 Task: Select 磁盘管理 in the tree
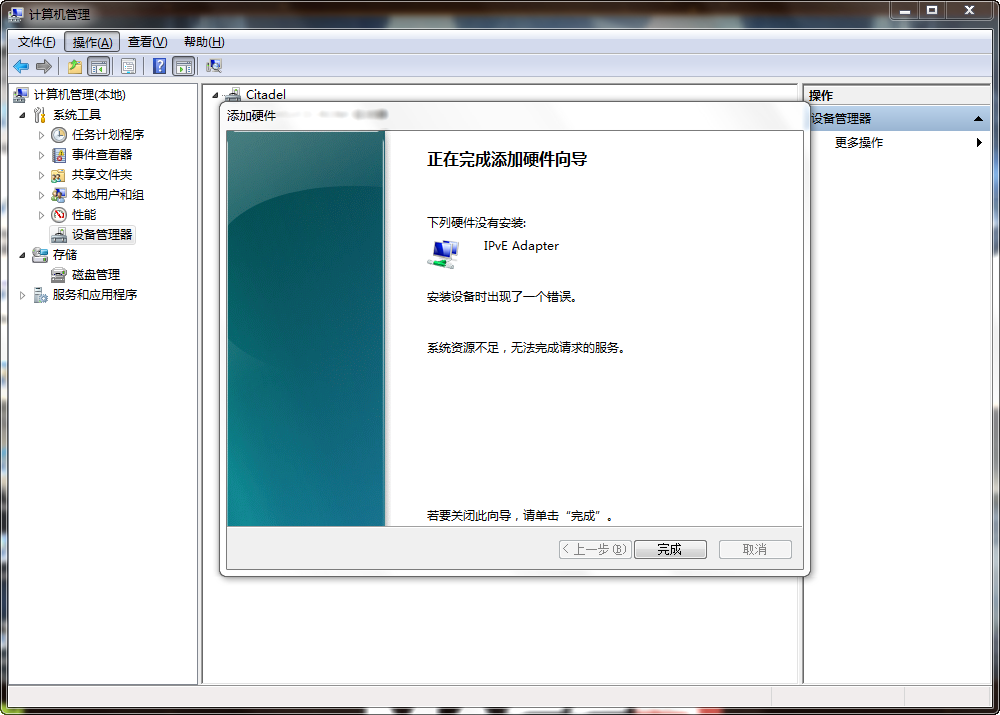click(x=95, y=275)
